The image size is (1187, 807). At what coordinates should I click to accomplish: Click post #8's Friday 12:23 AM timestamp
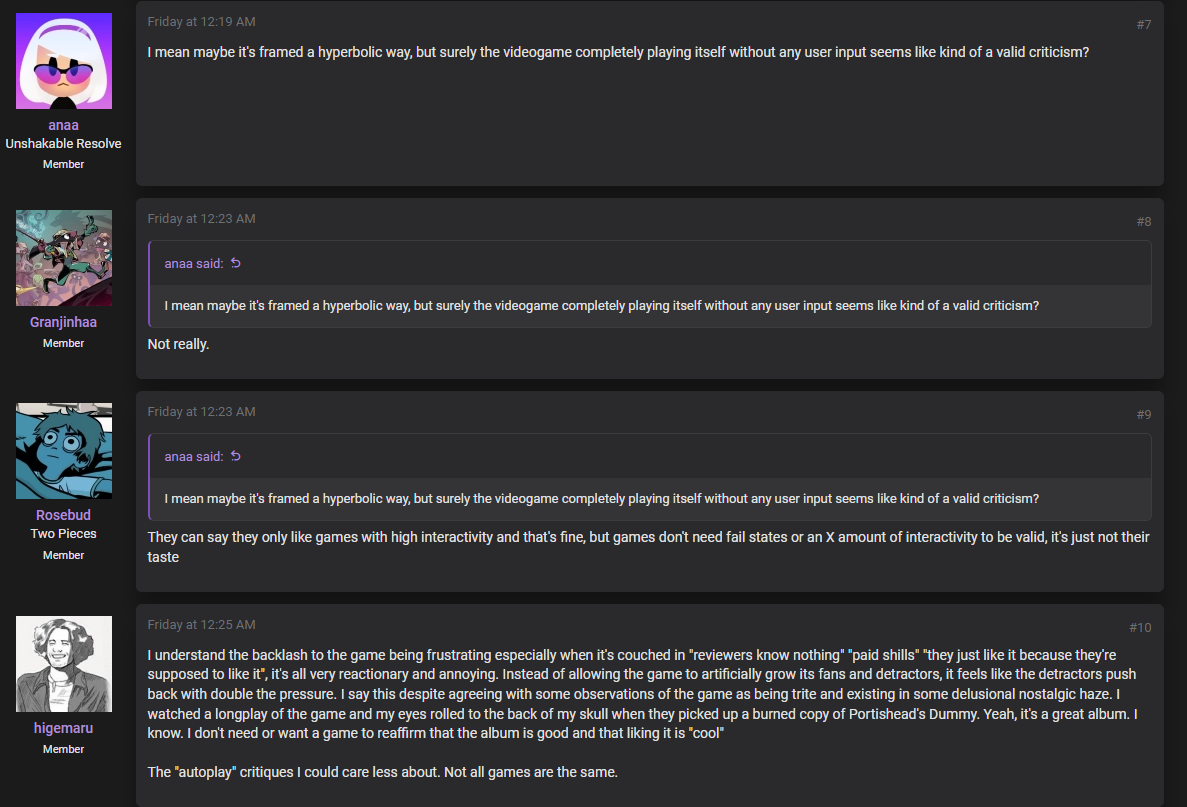tap(201, 218)
